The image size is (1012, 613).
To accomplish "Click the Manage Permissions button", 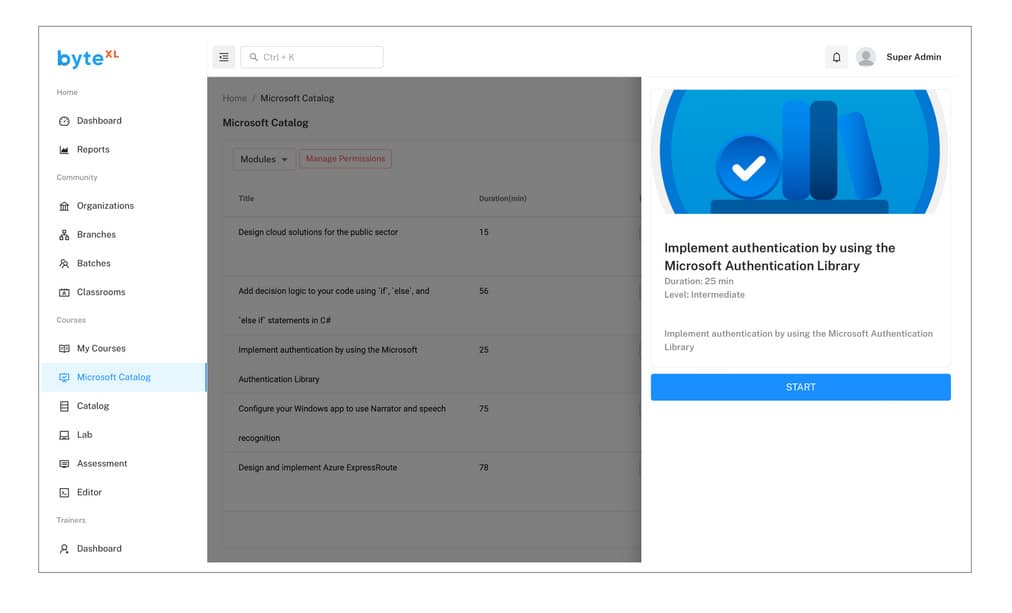I will tap(345, 159).
